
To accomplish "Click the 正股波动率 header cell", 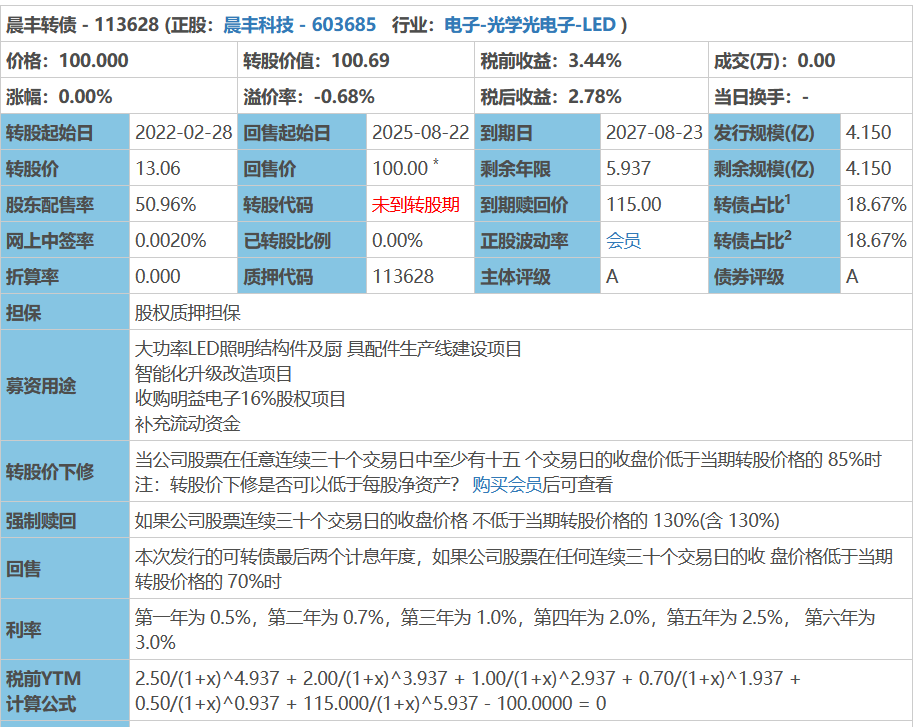I will point(537,240).
